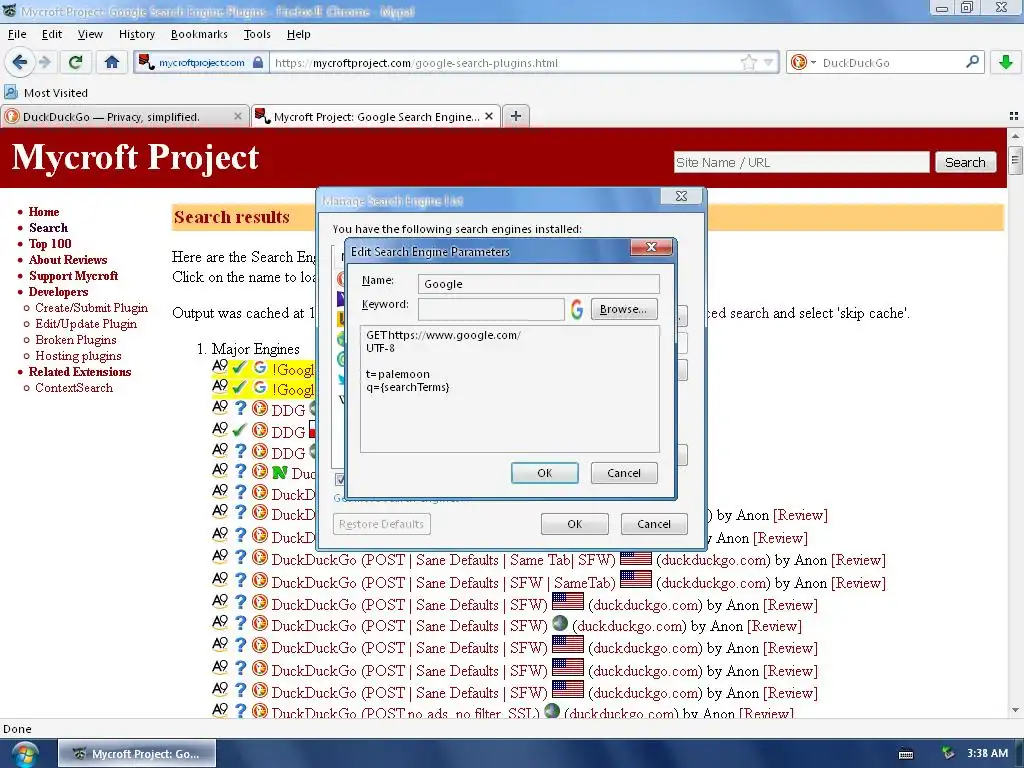
Task: Click the Browse... button
Action: coord(624,309)
